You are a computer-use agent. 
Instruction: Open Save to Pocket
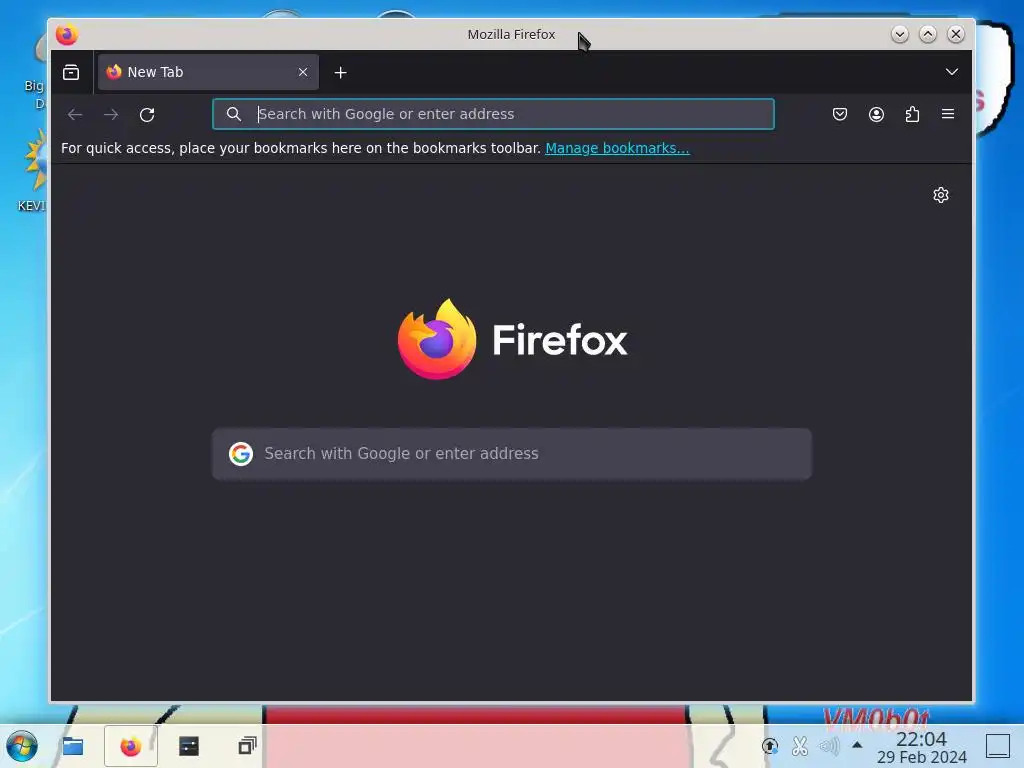pos(840,114)
